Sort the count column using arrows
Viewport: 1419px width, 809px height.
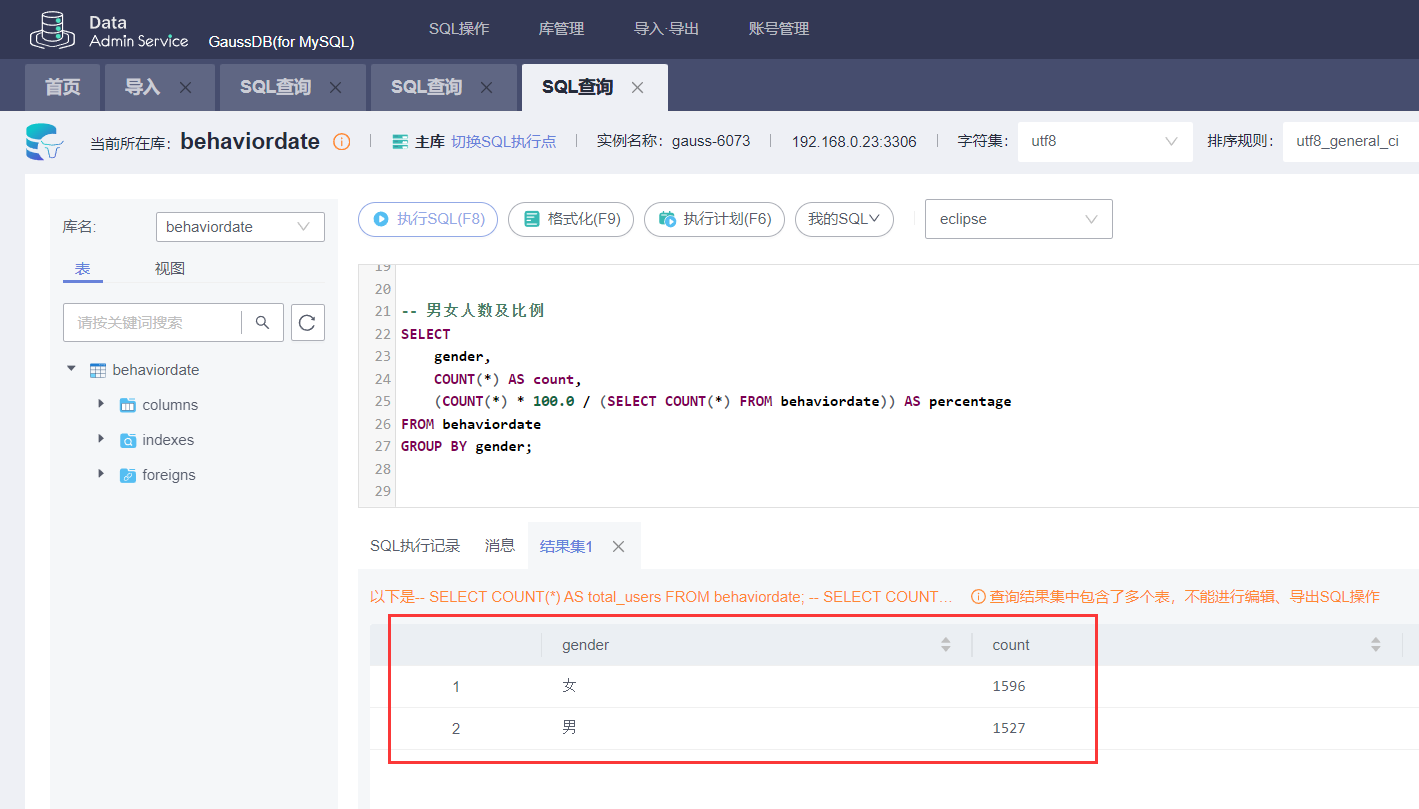(1376, 645)
